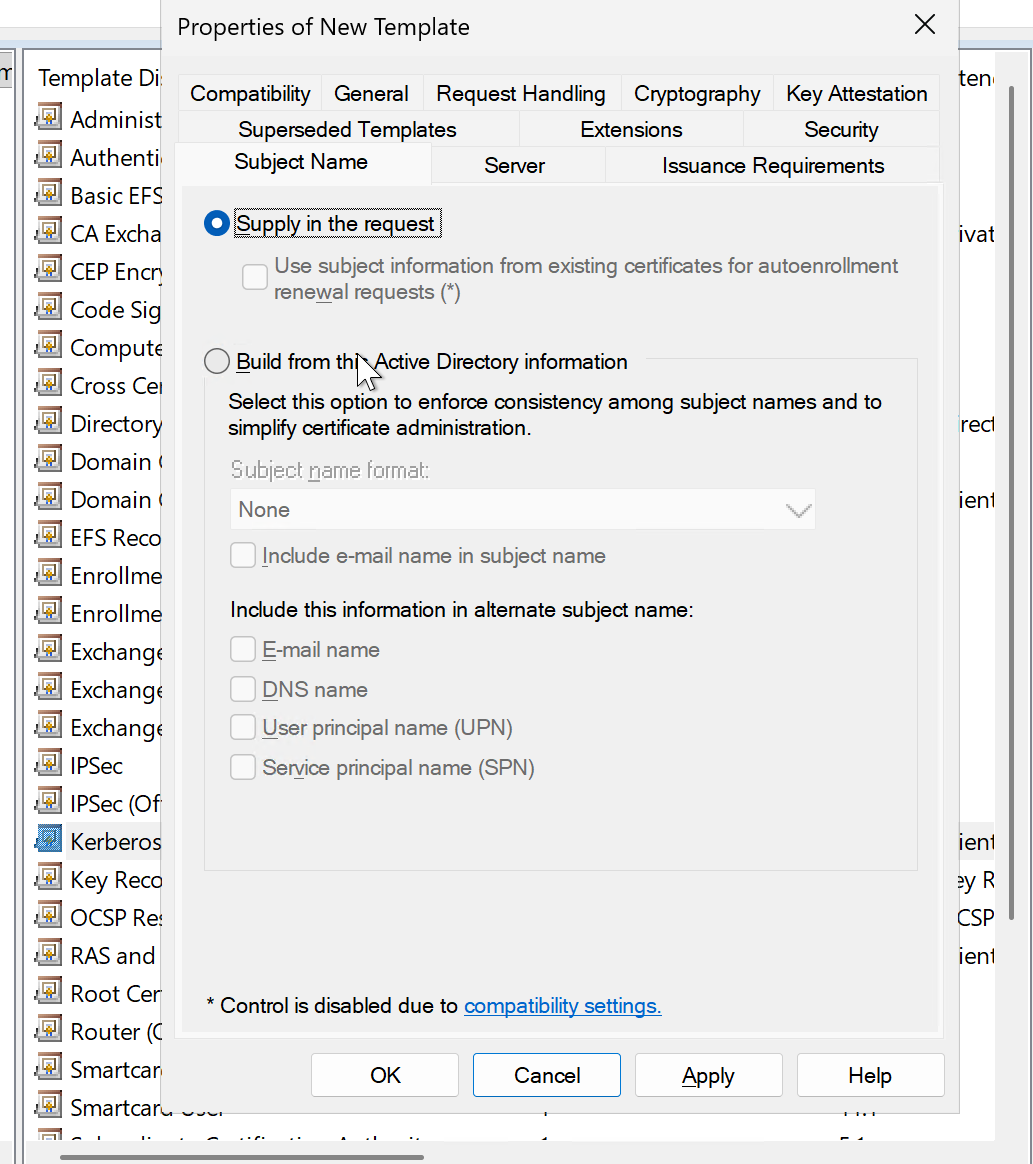Click the Root Certification template icon
Screen dimensions: 1033x1164
(48, 993)
